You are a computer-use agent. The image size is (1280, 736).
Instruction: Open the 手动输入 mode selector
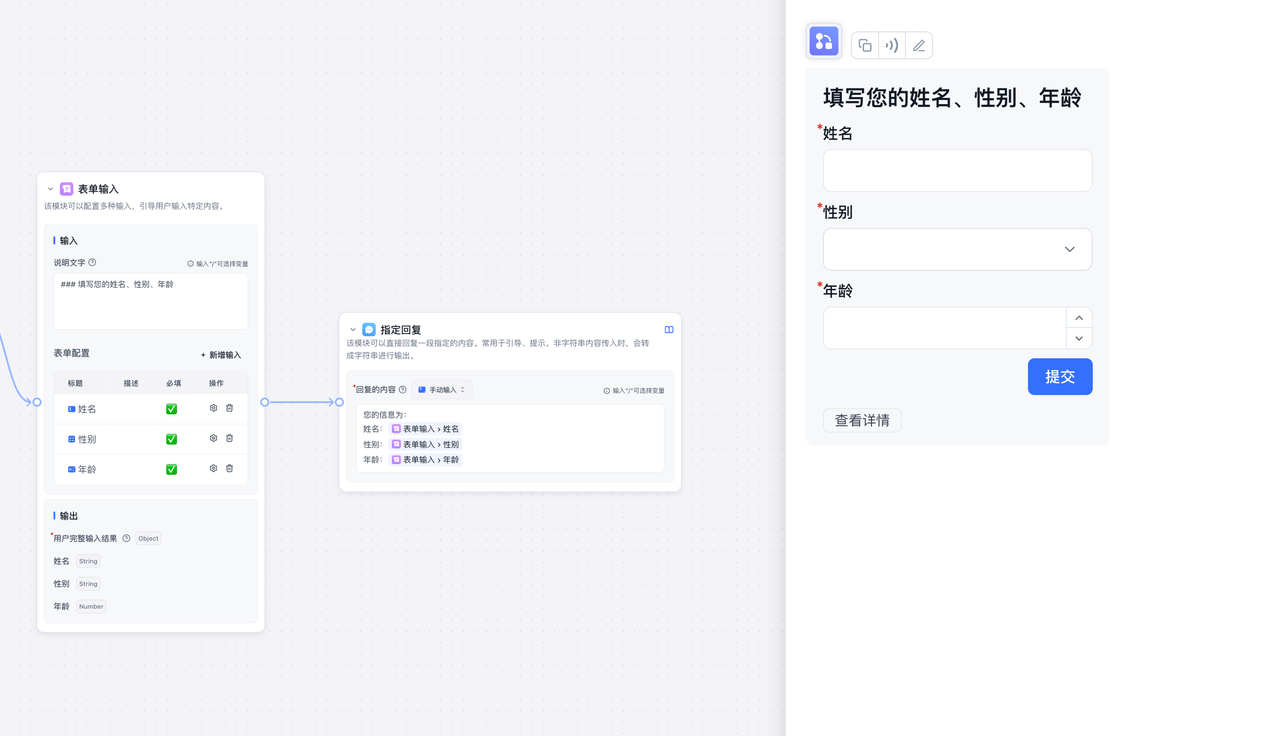tap(441, 390)
